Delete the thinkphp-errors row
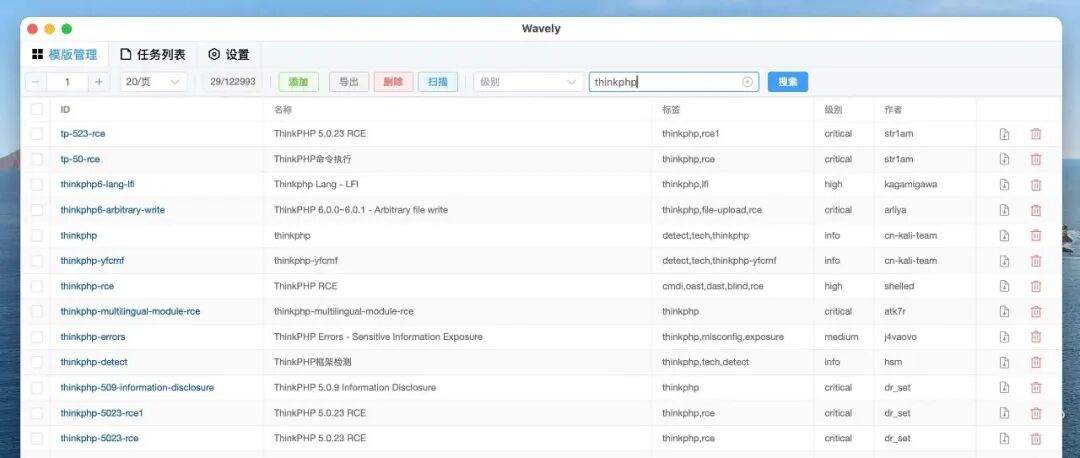Viewport: 1080px width, 458px height. click(1035, 337)
